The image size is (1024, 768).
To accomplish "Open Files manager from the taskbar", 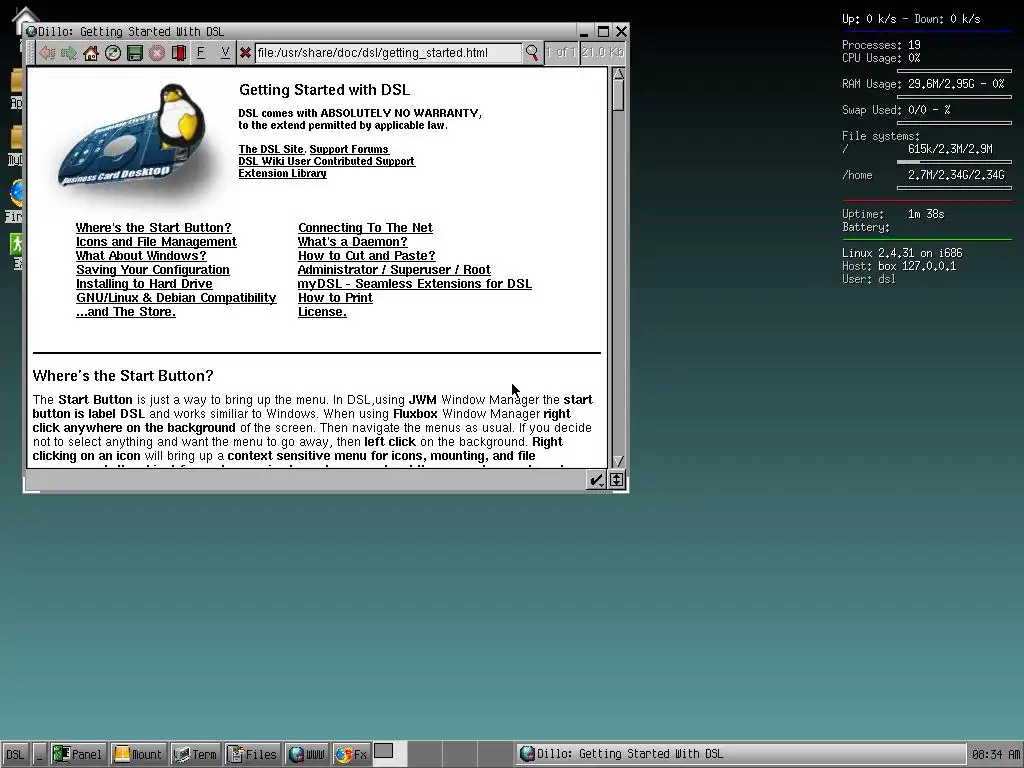I will pos(252,754).
